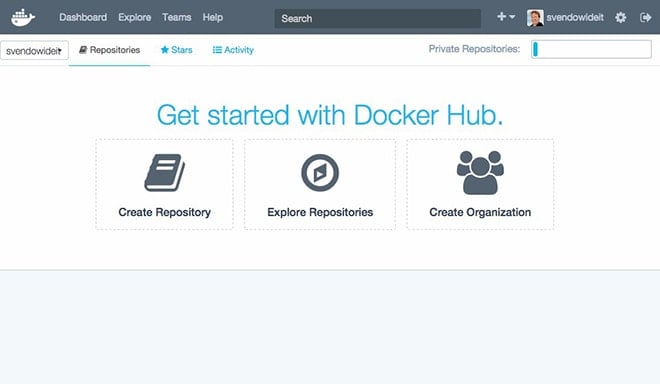Sign out using the logout icon

[645, 17]
